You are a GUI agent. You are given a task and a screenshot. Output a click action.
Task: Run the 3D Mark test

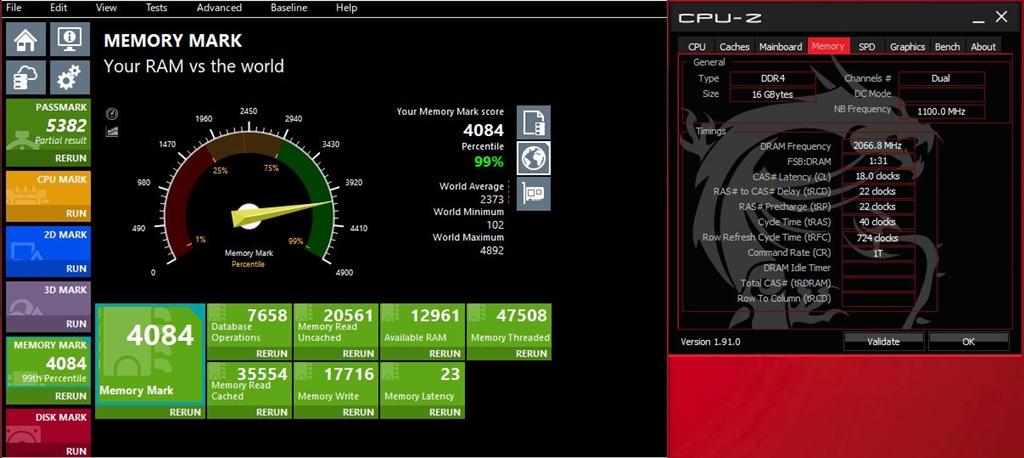pyautogui.click(x=76, y=323)
